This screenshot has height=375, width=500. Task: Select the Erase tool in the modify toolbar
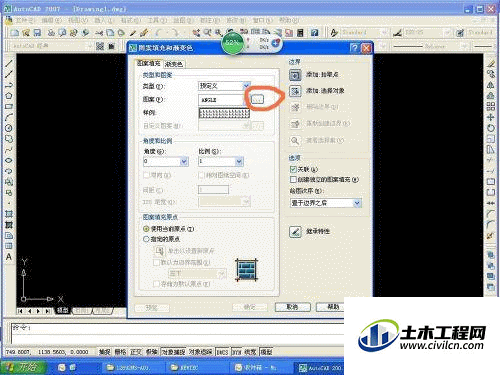point(490,64)
